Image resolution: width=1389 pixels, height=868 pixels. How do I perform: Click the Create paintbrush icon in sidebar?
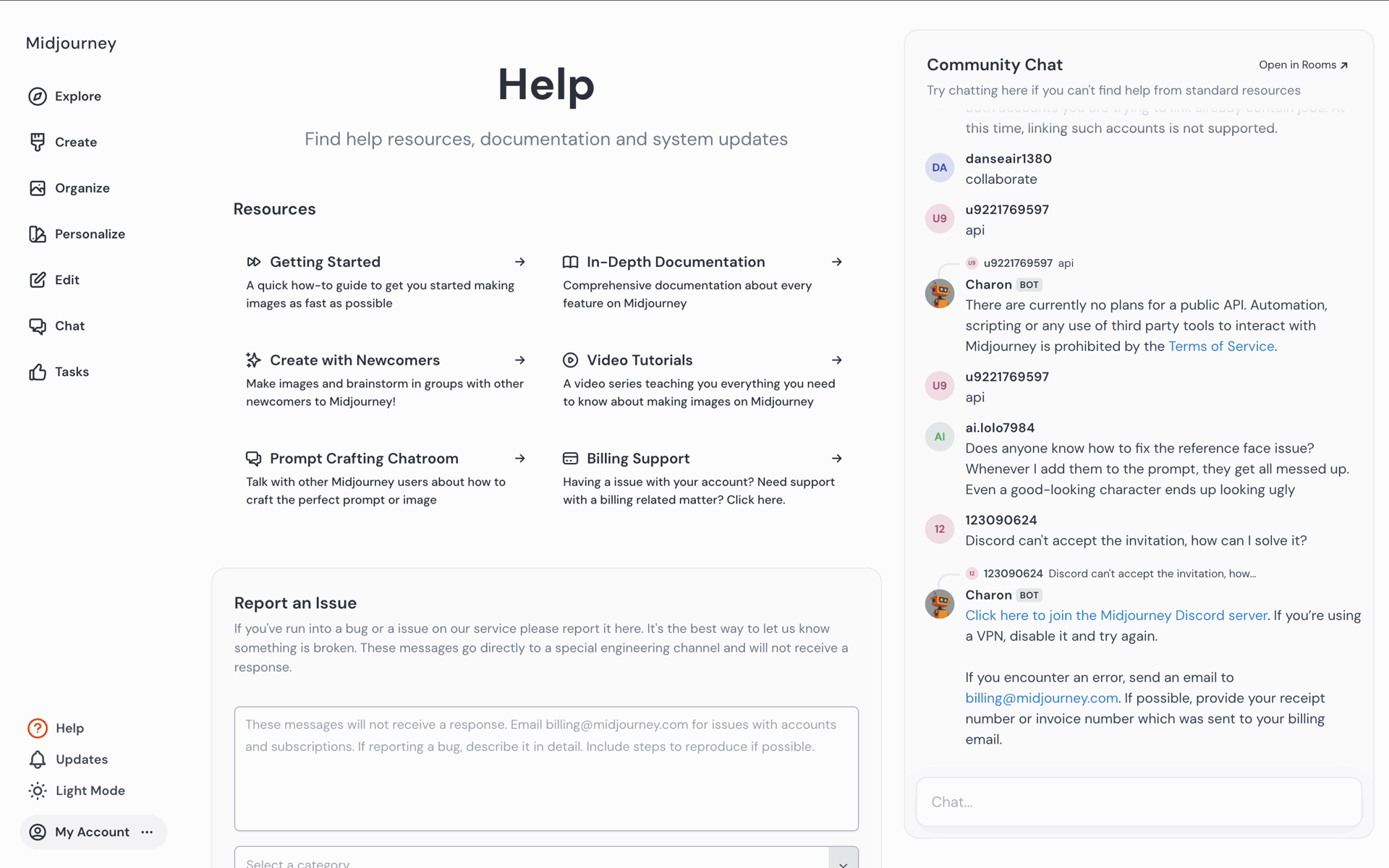click(x=38, y=142)
